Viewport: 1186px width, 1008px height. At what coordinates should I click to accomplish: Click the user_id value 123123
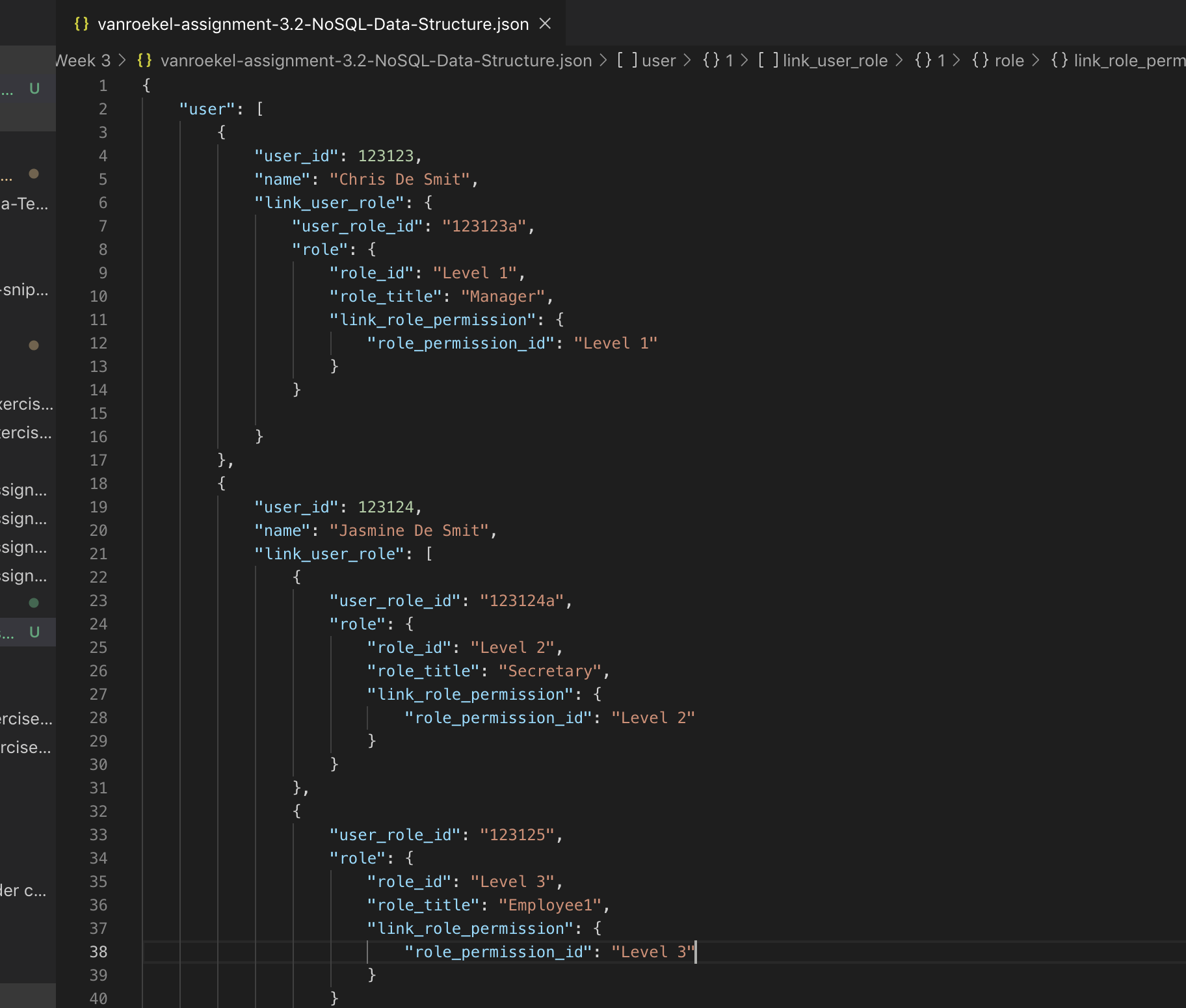coord(386,156)
